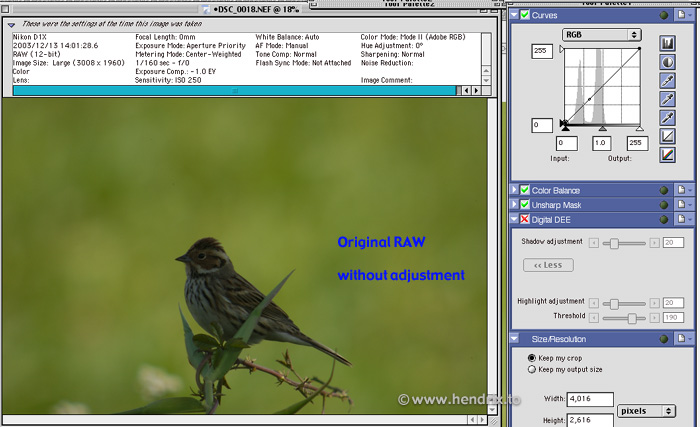Image resolution: width=700 pixels, height=427 pixels.
Task: Click the white input triangle under the curve
Action: [640, 128]
